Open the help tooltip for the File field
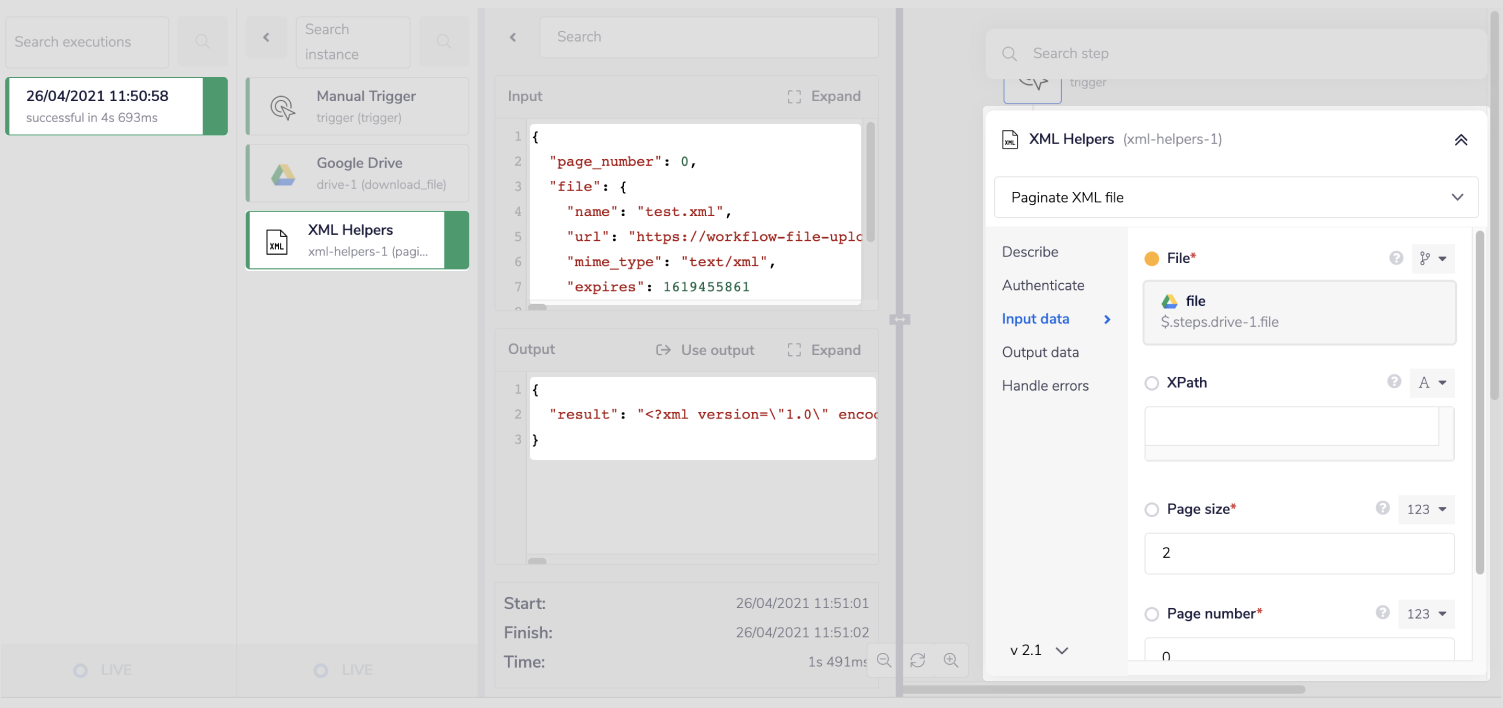The height and width of the screenshot is (708, 1503). coord(1396,257)
